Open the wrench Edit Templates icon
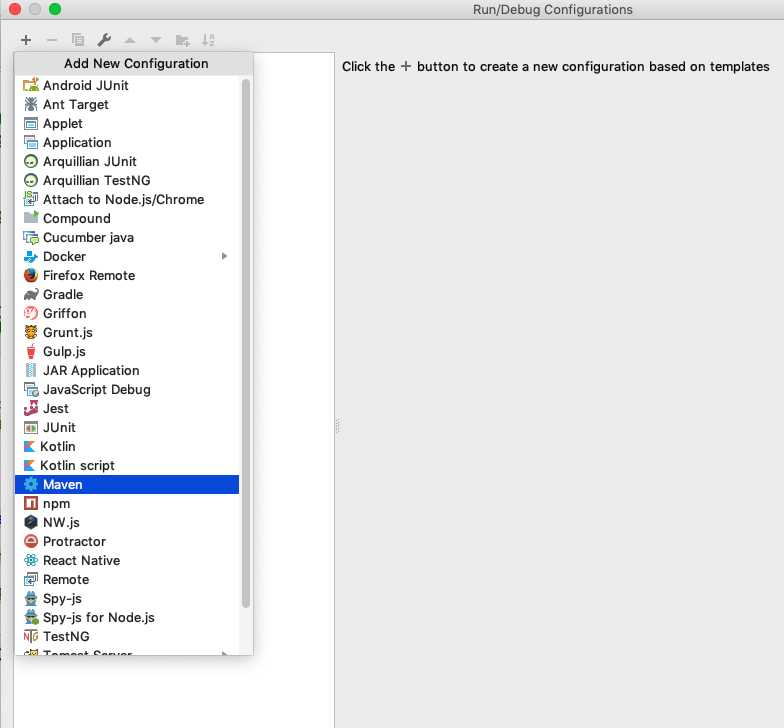This screenshot has height=728, width=784. point(104,40)
